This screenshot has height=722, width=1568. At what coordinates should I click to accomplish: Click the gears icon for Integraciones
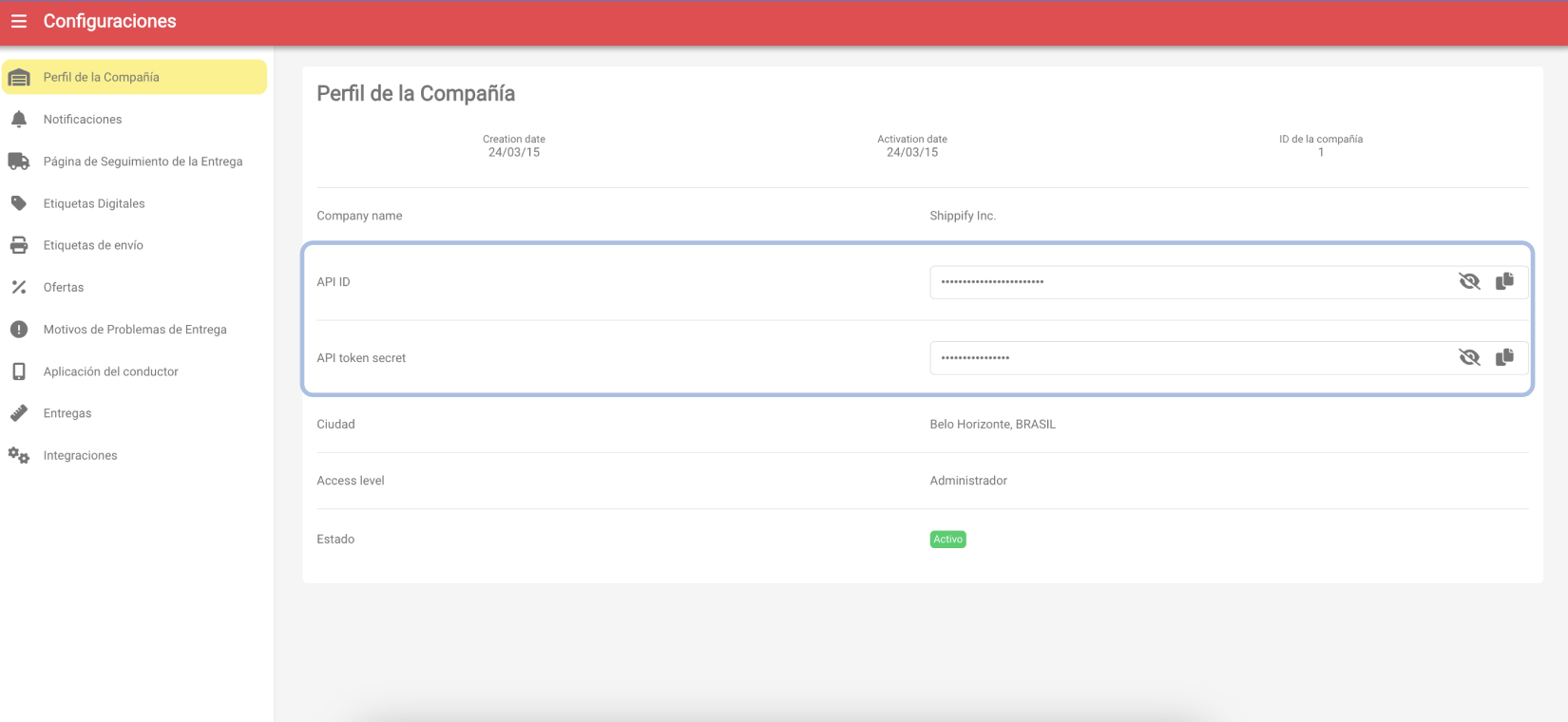point(19,455)
